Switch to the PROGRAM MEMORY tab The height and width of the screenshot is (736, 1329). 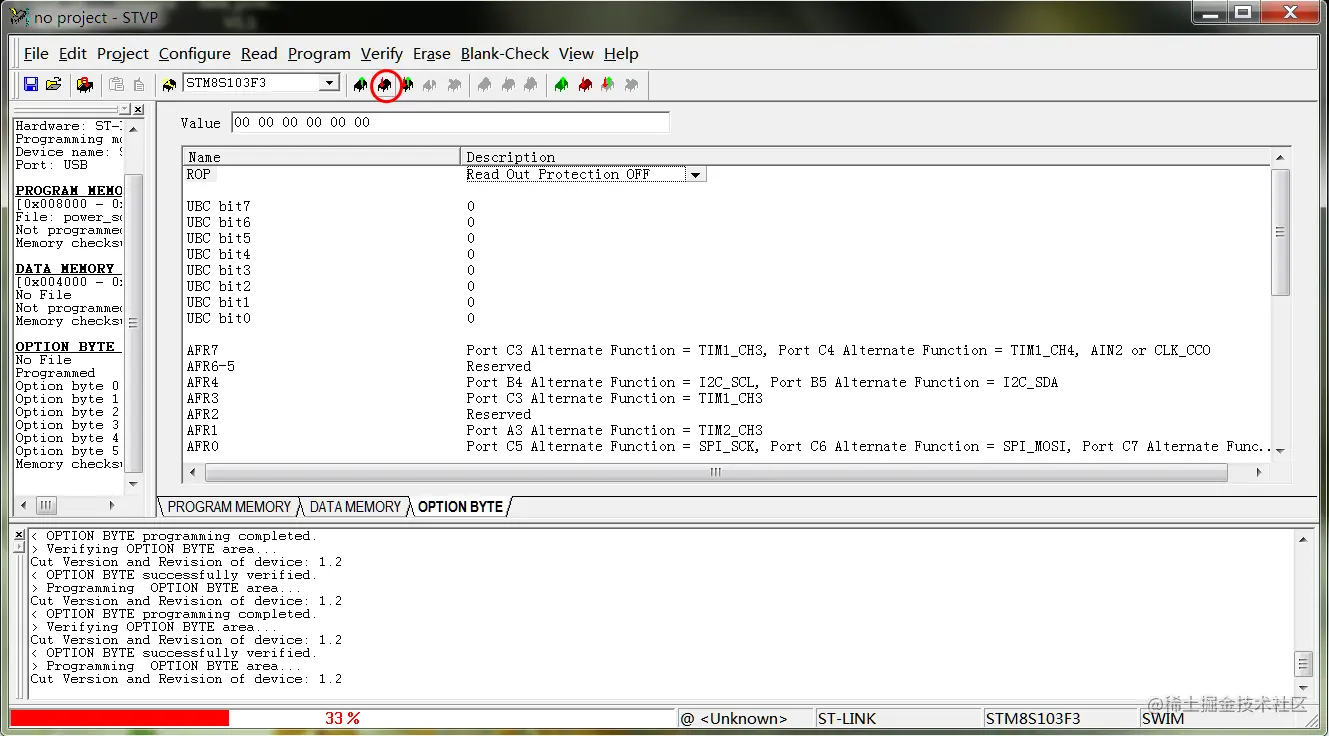[229, 507]
